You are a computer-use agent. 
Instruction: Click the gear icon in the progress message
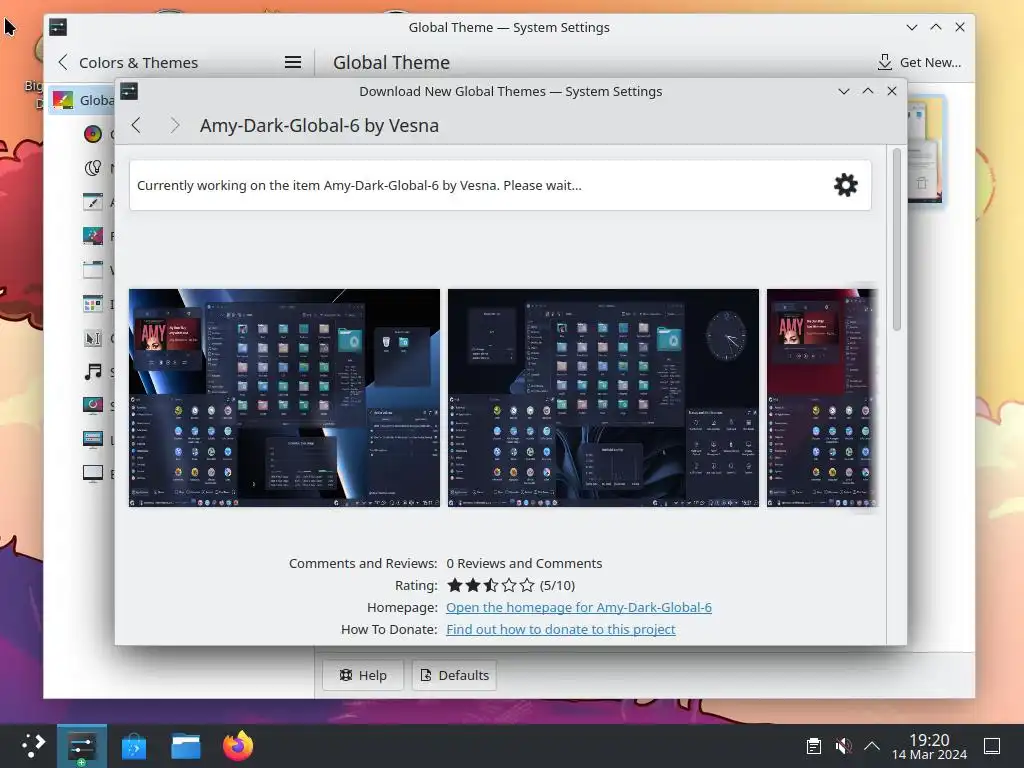pos(846,185)
